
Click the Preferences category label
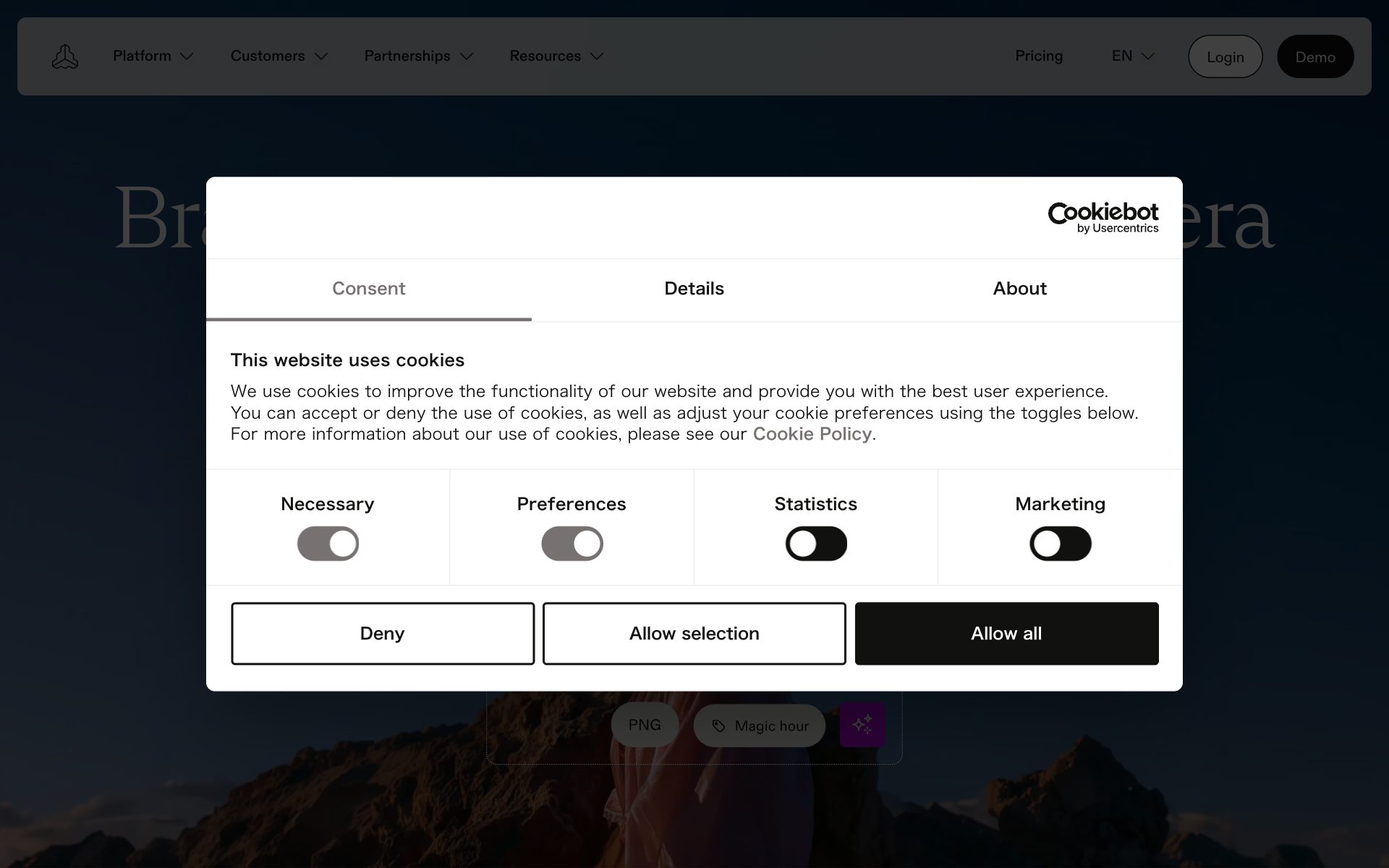point(572,504)
